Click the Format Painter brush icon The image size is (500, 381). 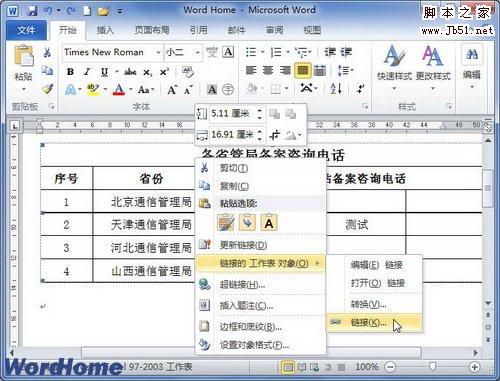point(47,89)
